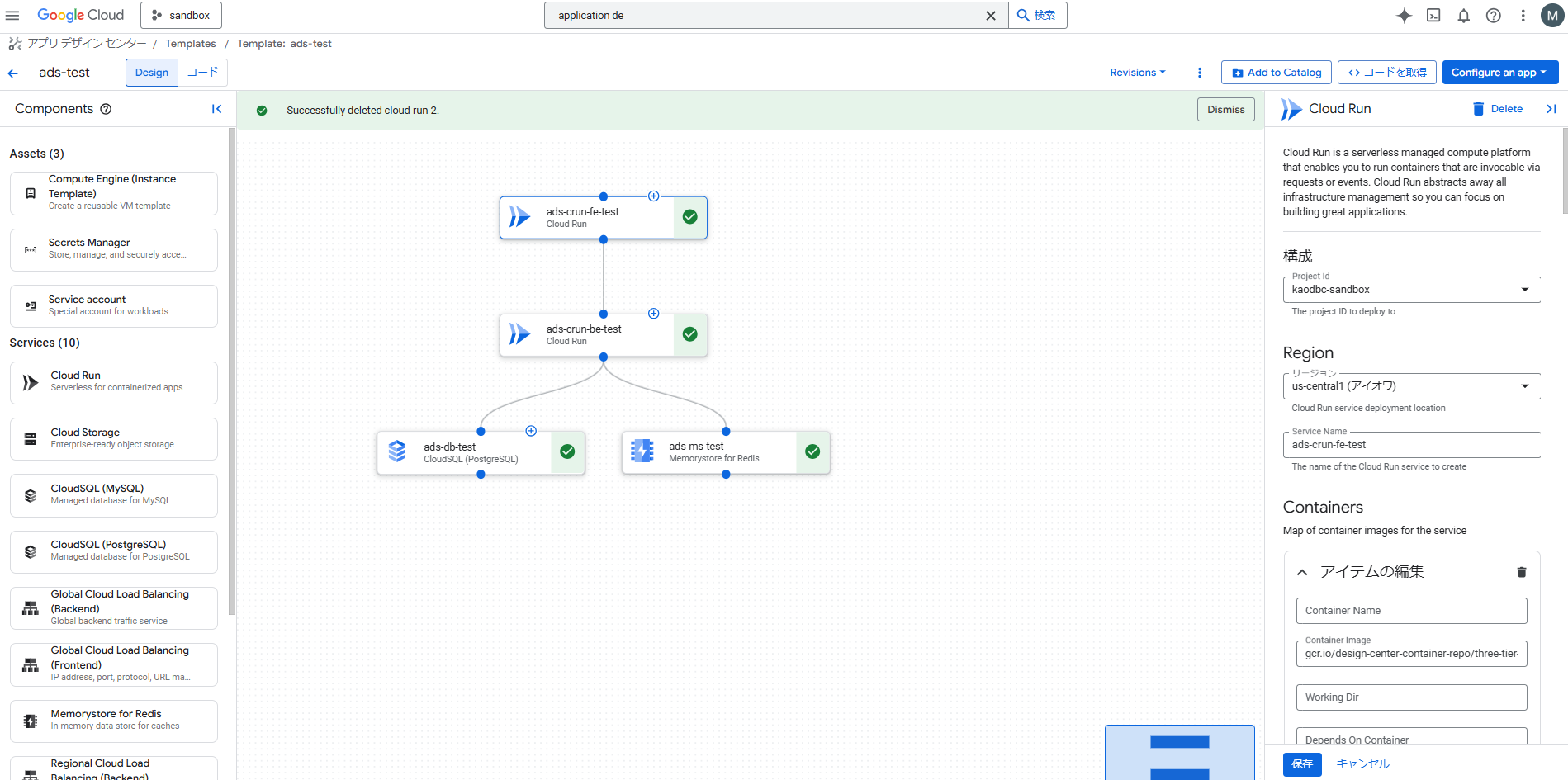Viewport: 1568px width, 780px height.
Task: Open the Project Id dropdown
Action: click(x=1411, y=290)
